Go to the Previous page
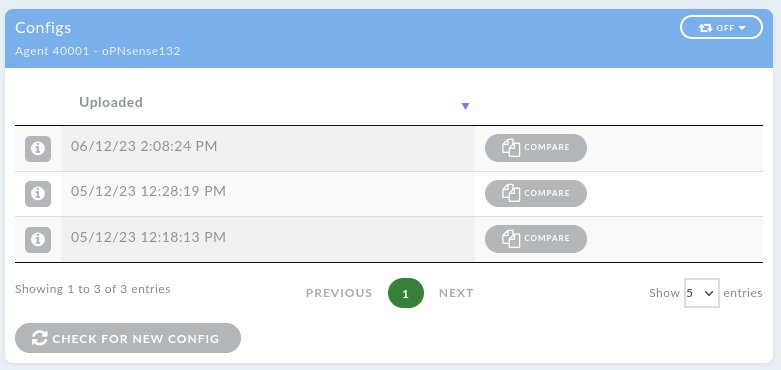781x370 pixels. point(339,293)
